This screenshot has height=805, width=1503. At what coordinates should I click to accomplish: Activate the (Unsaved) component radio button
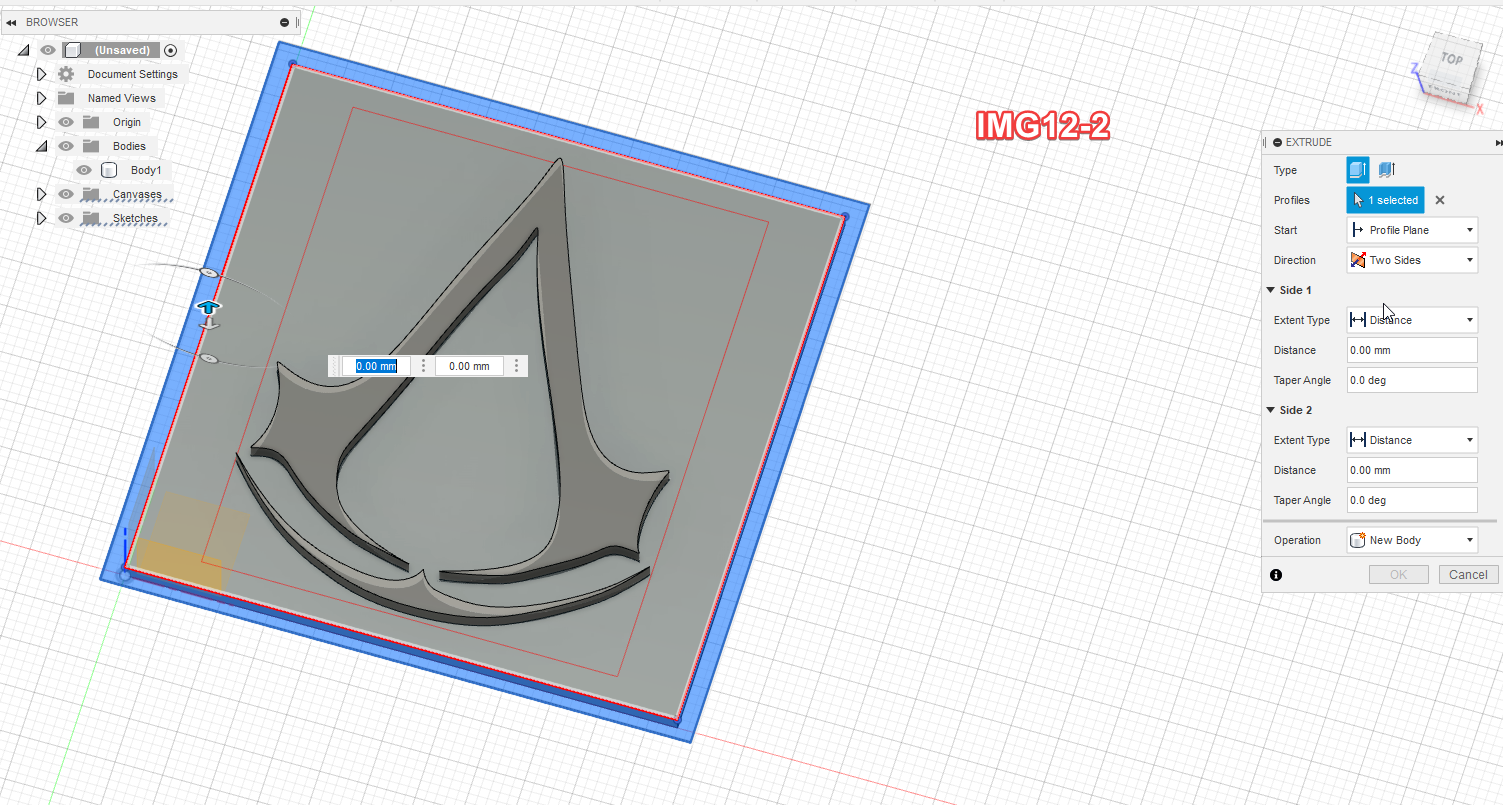coord(170,50)
